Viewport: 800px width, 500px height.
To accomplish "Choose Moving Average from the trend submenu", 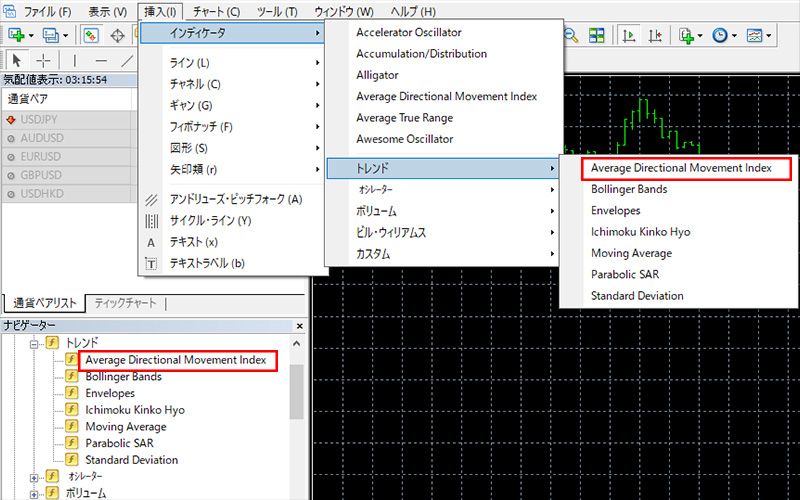I will coord(629,253).
